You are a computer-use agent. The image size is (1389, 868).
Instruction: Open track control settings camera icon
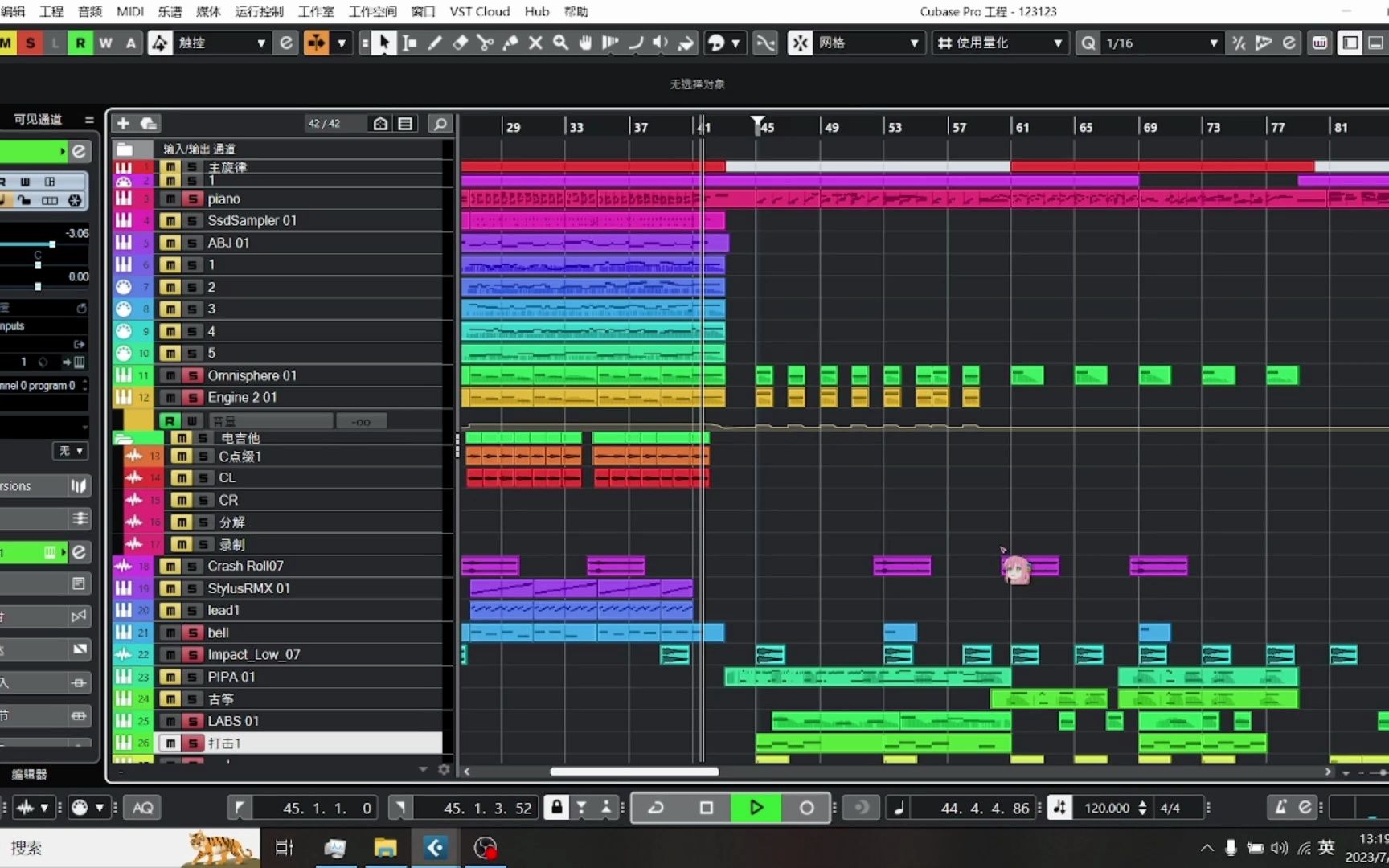point(380,123)
